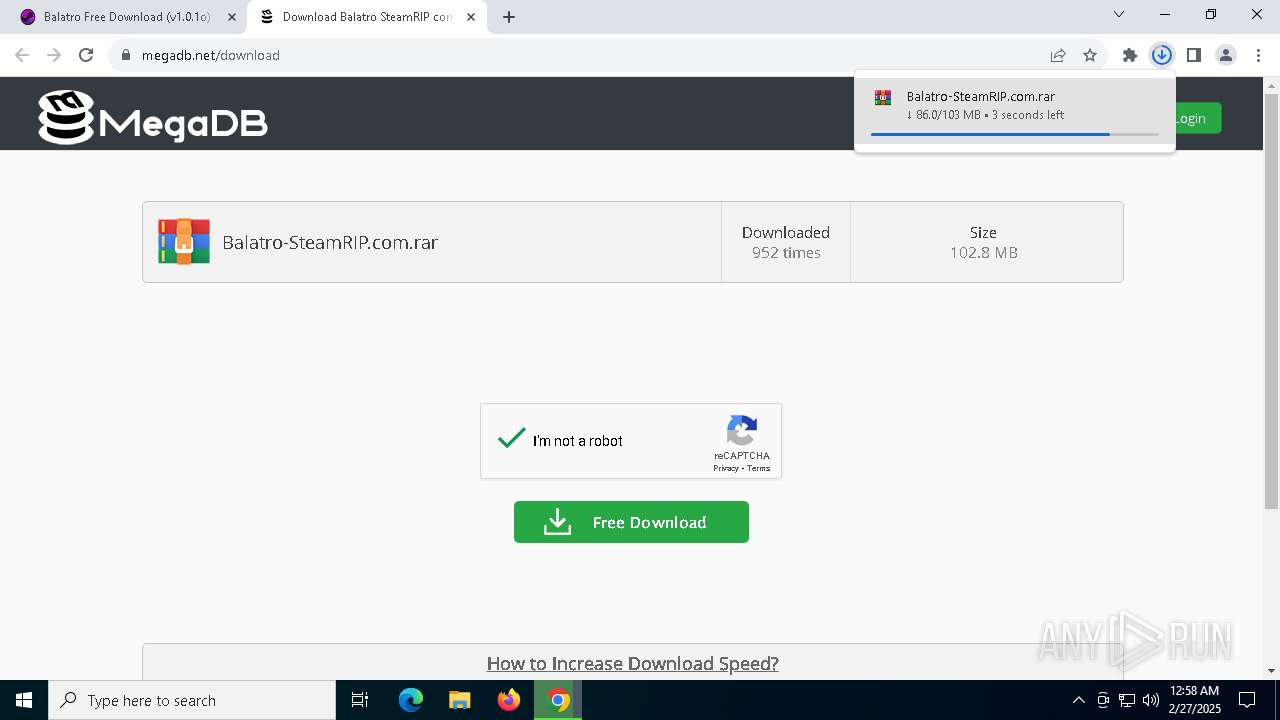Screen dimensions: 1280x720
Task: Click the green Free Download button
Action: click(x=631, y=522)
